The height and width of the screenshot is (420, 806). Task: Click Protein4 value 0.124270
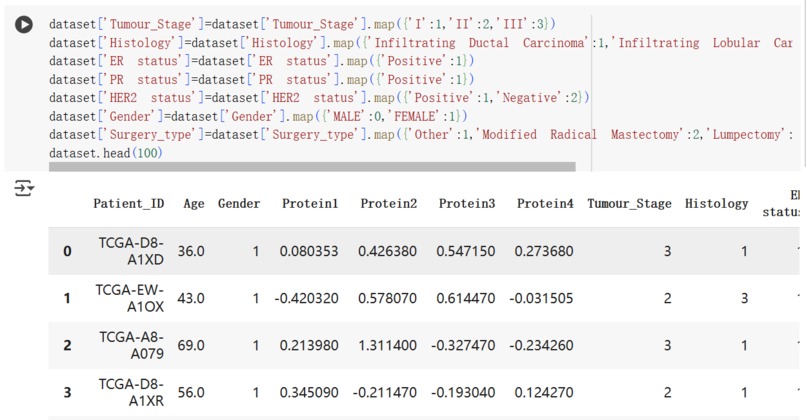pos(544,393)
